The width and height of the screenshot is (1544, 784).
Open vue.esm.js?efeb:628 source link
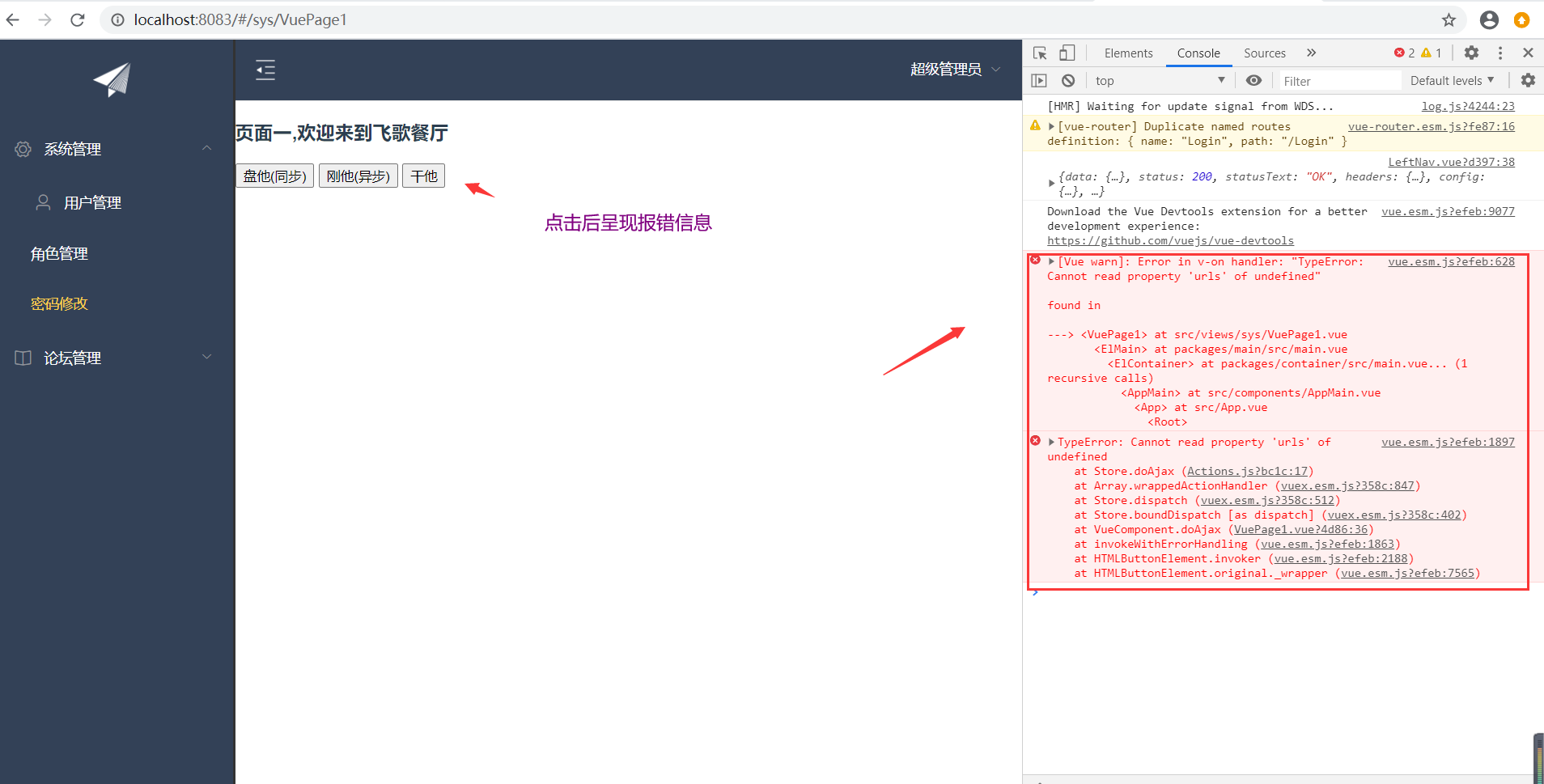tap(1452, 261)
